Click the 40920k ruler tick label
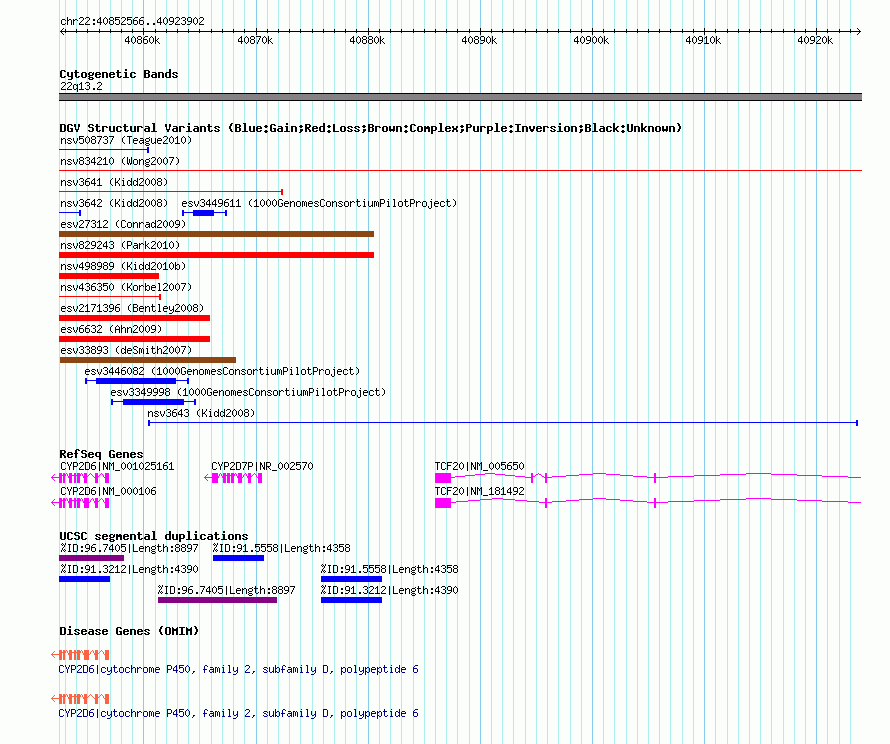The image size is (890, 744). click(x=815, y=40)
